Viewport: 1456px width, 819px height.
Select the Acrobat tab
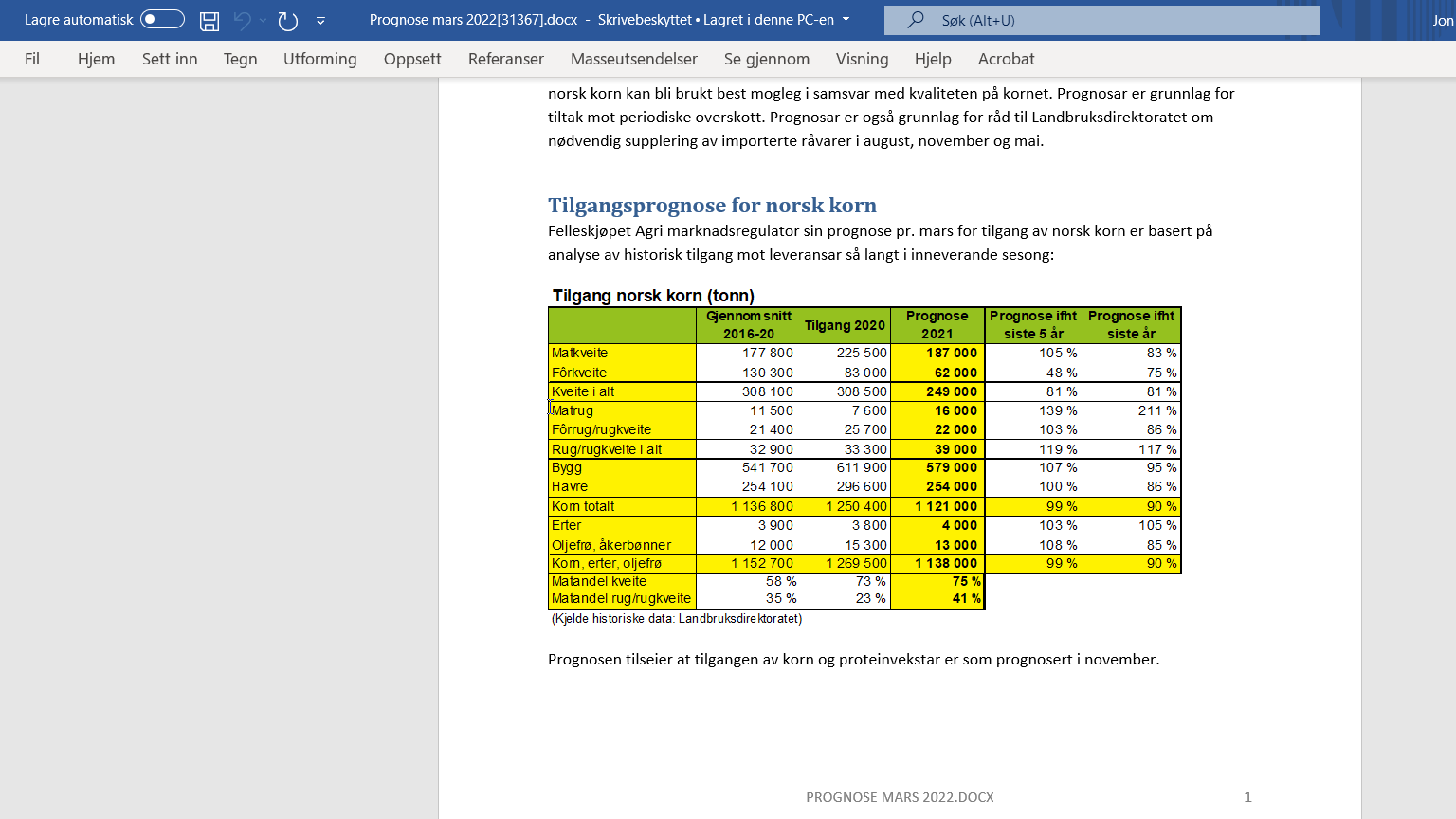pyautogui.click(x=1006, y=59)
